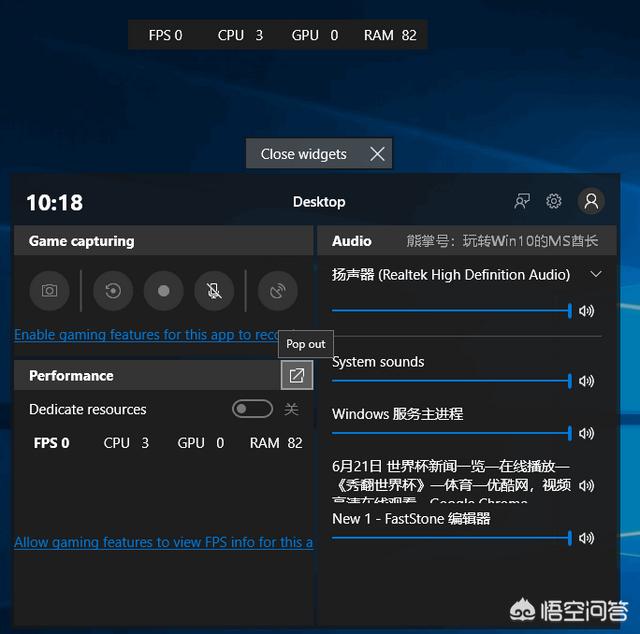The width and height of the screenshot is (640, 634).
Task: Adjust the Realtek master volume slider
Action: [x=452, y=311]
